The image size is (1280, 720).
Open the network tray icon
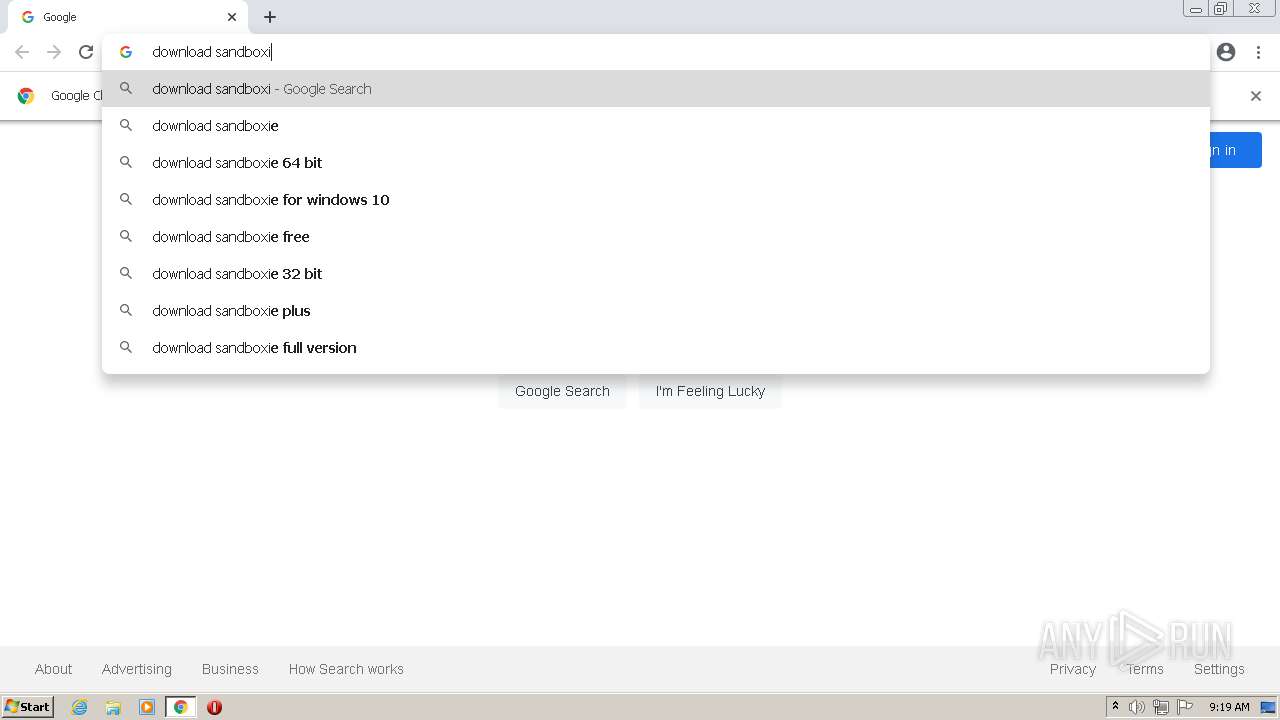pyautogui.click(x=1161, y=707)
